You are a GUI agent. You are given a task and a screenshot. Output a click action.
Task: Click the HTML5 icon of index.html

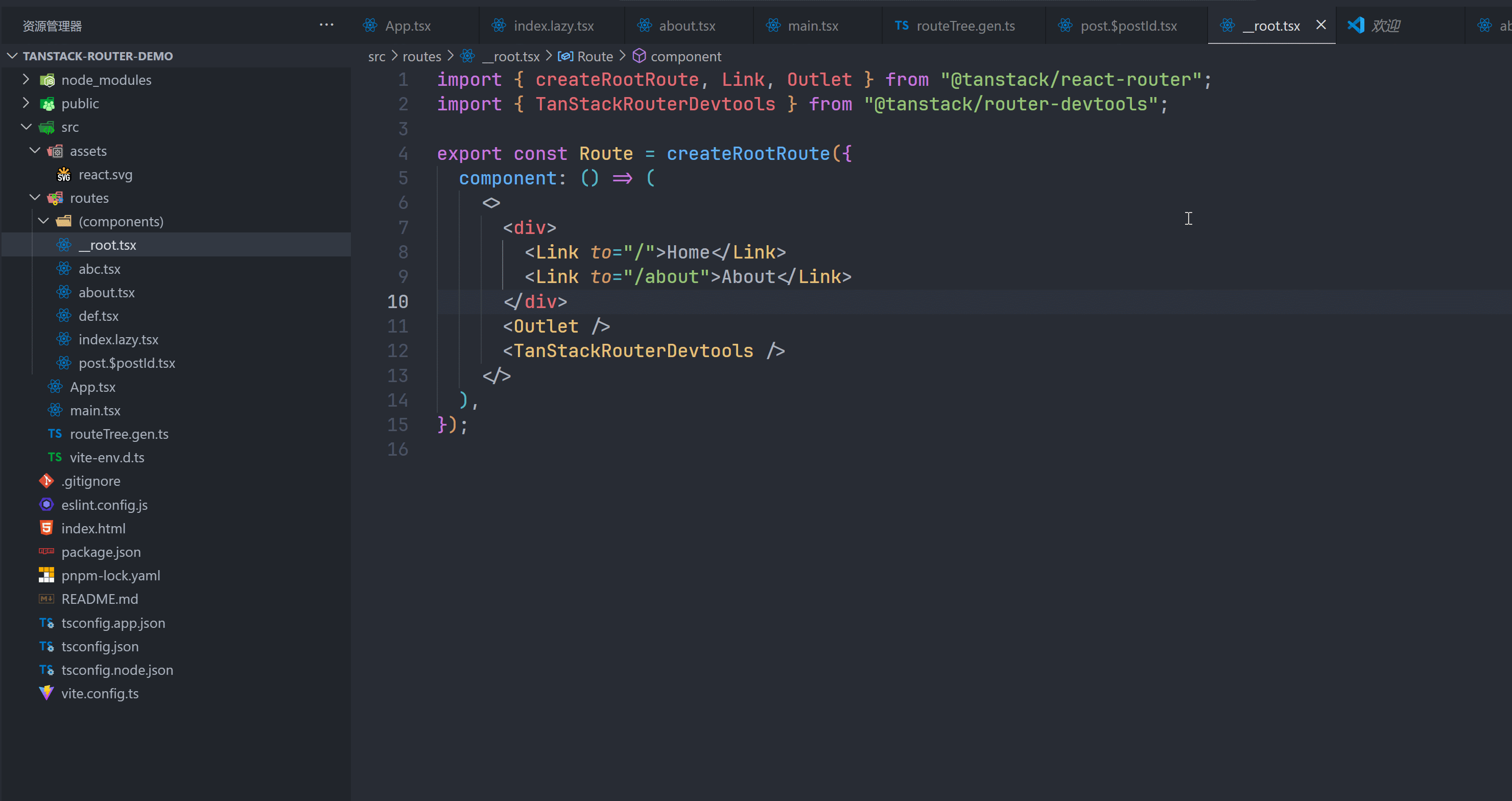[x=46, y=528]
